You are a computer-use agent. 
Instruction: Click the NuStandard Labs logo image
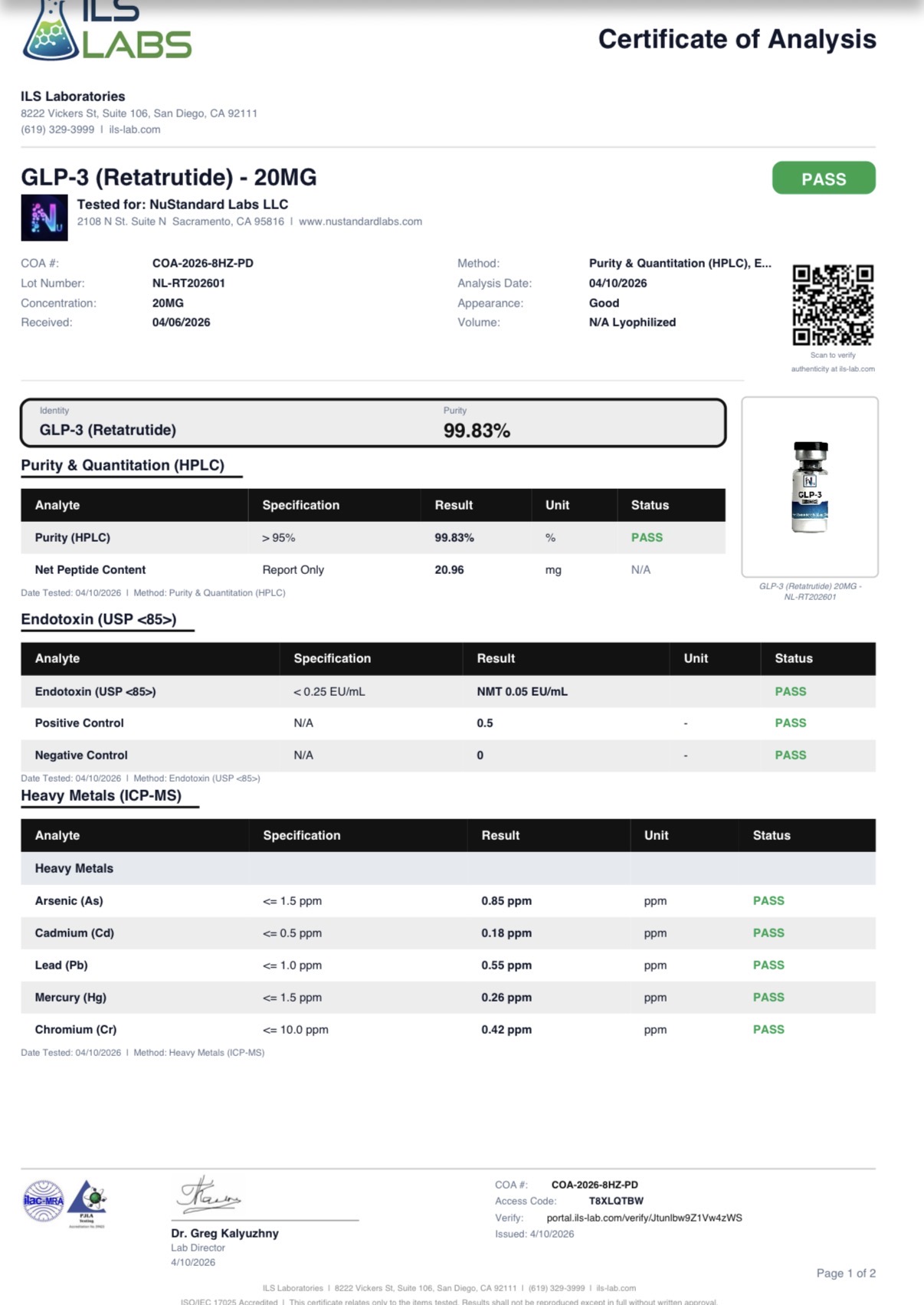click(x=44, y=218)
